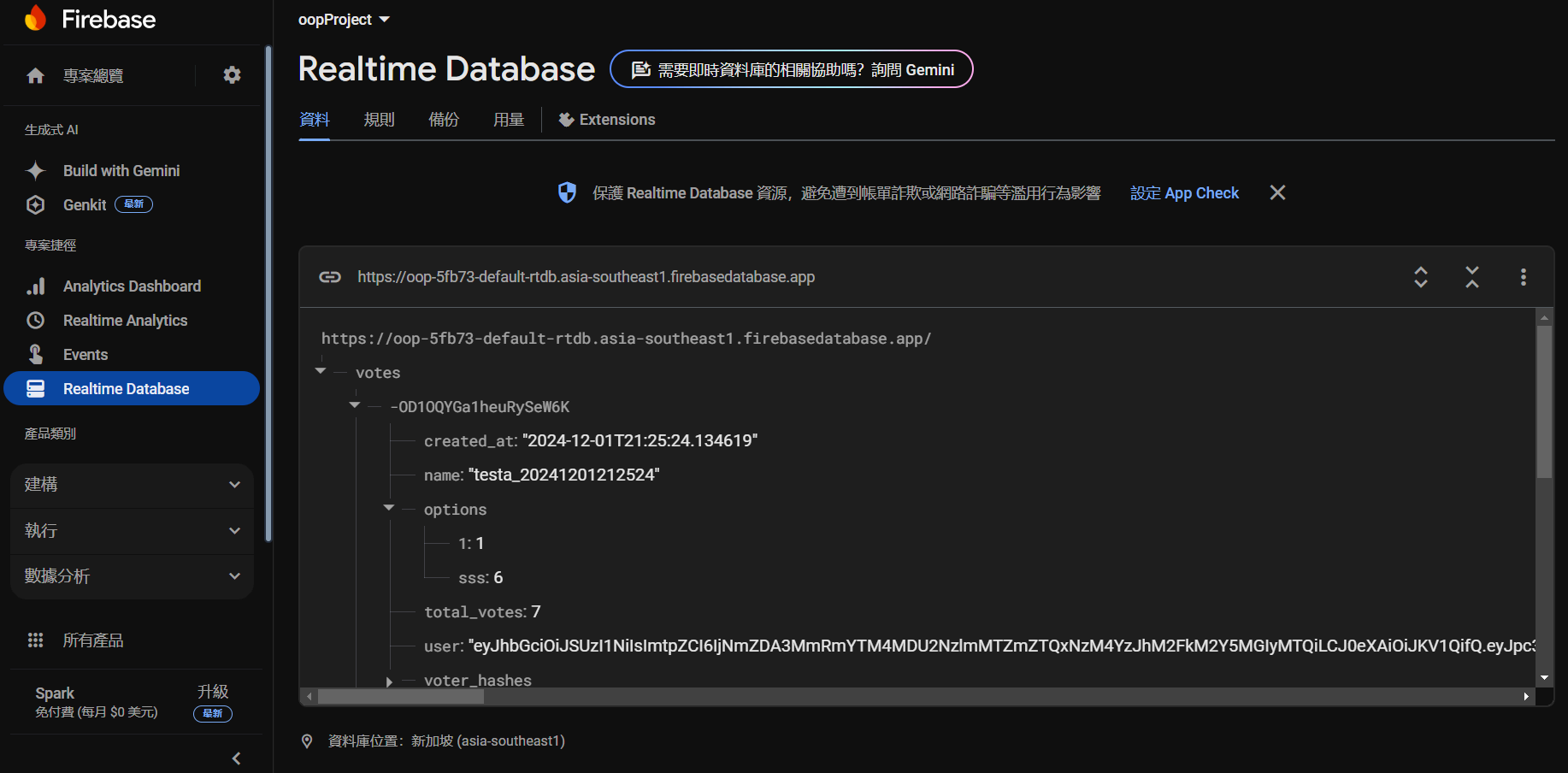Expand the 執行 product category

pos(133,531)
